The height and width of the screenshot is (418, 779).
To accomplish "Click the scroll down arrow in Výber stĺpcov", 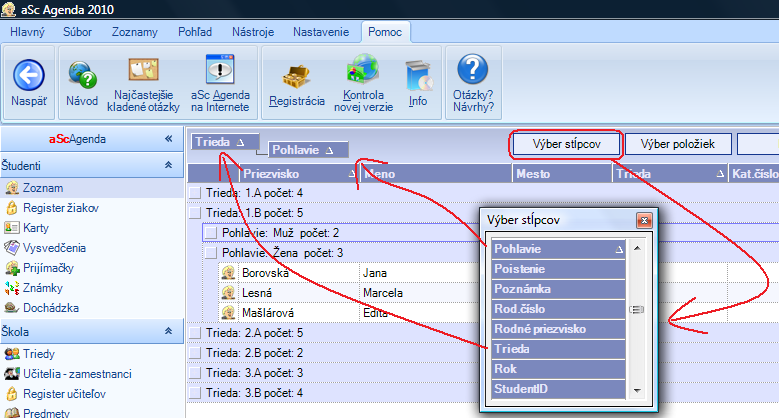I will [x=637, y=391].
